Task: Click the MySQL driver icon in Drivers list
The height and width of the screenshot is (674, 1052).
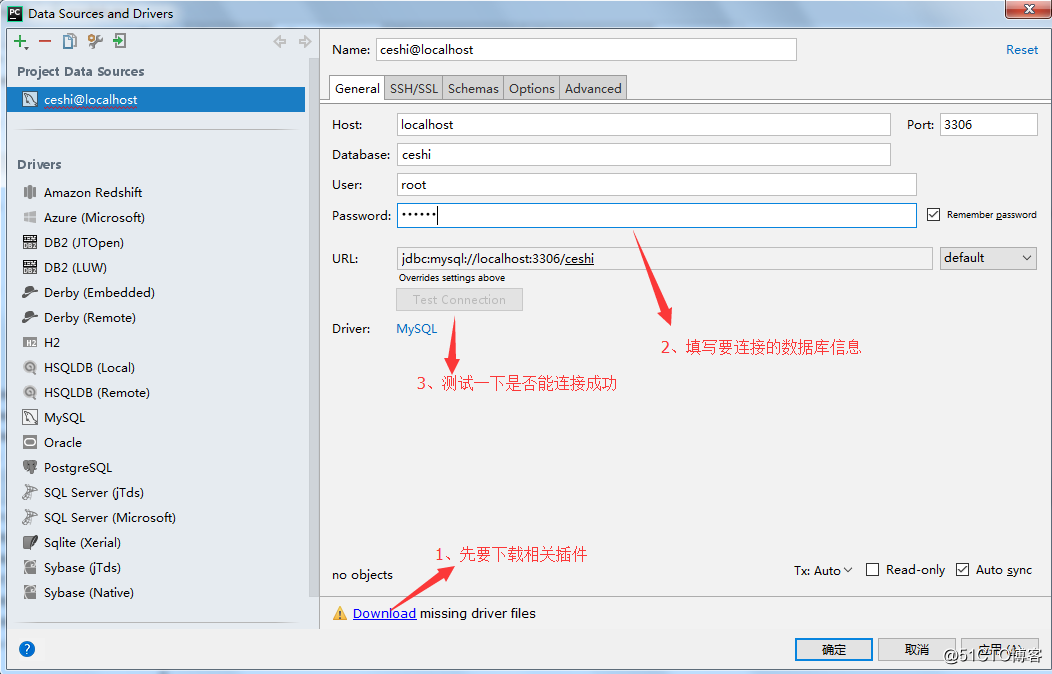Action: [30, 417]
